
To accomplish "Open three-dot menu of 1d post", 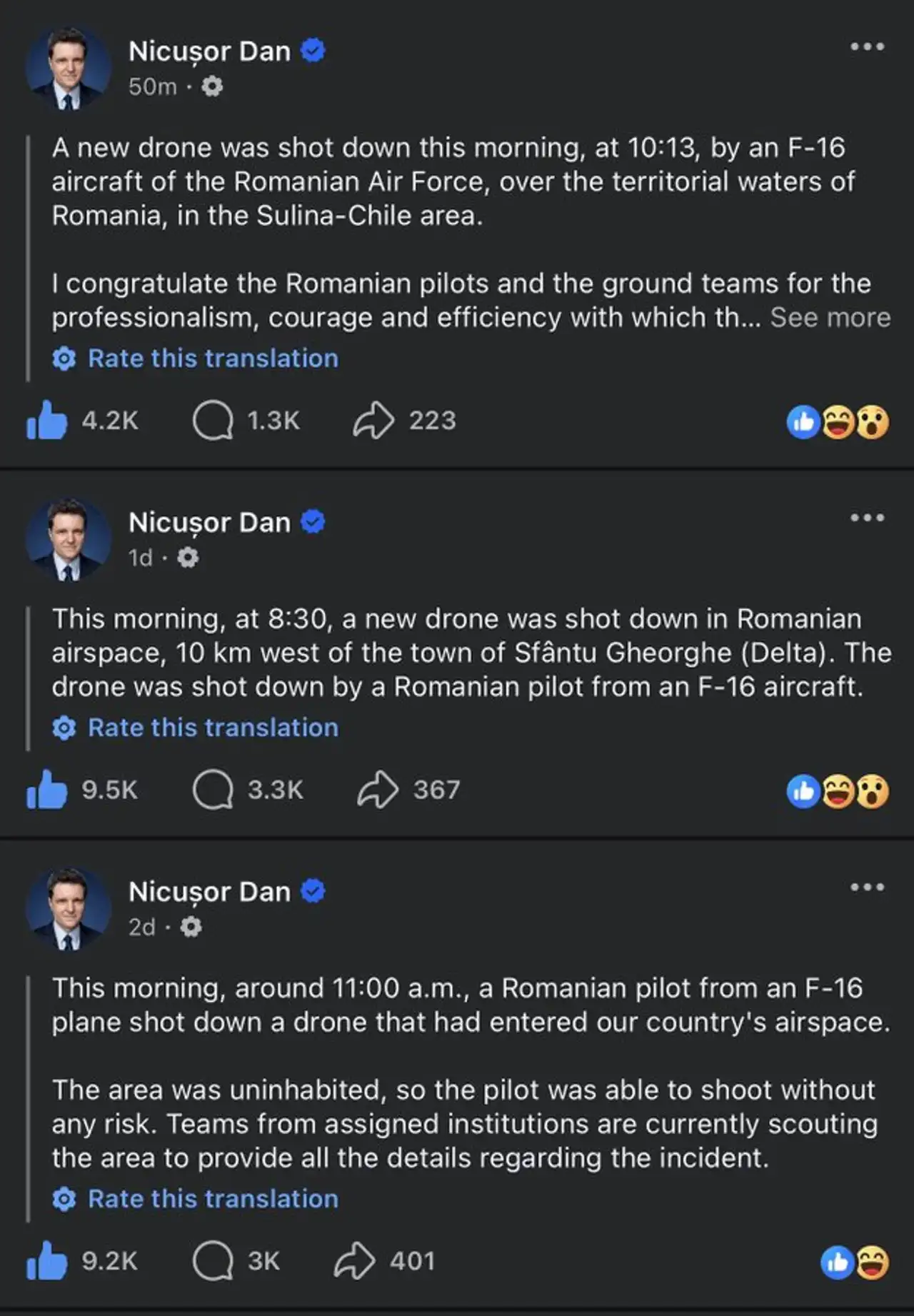I will tap(868, 518).
